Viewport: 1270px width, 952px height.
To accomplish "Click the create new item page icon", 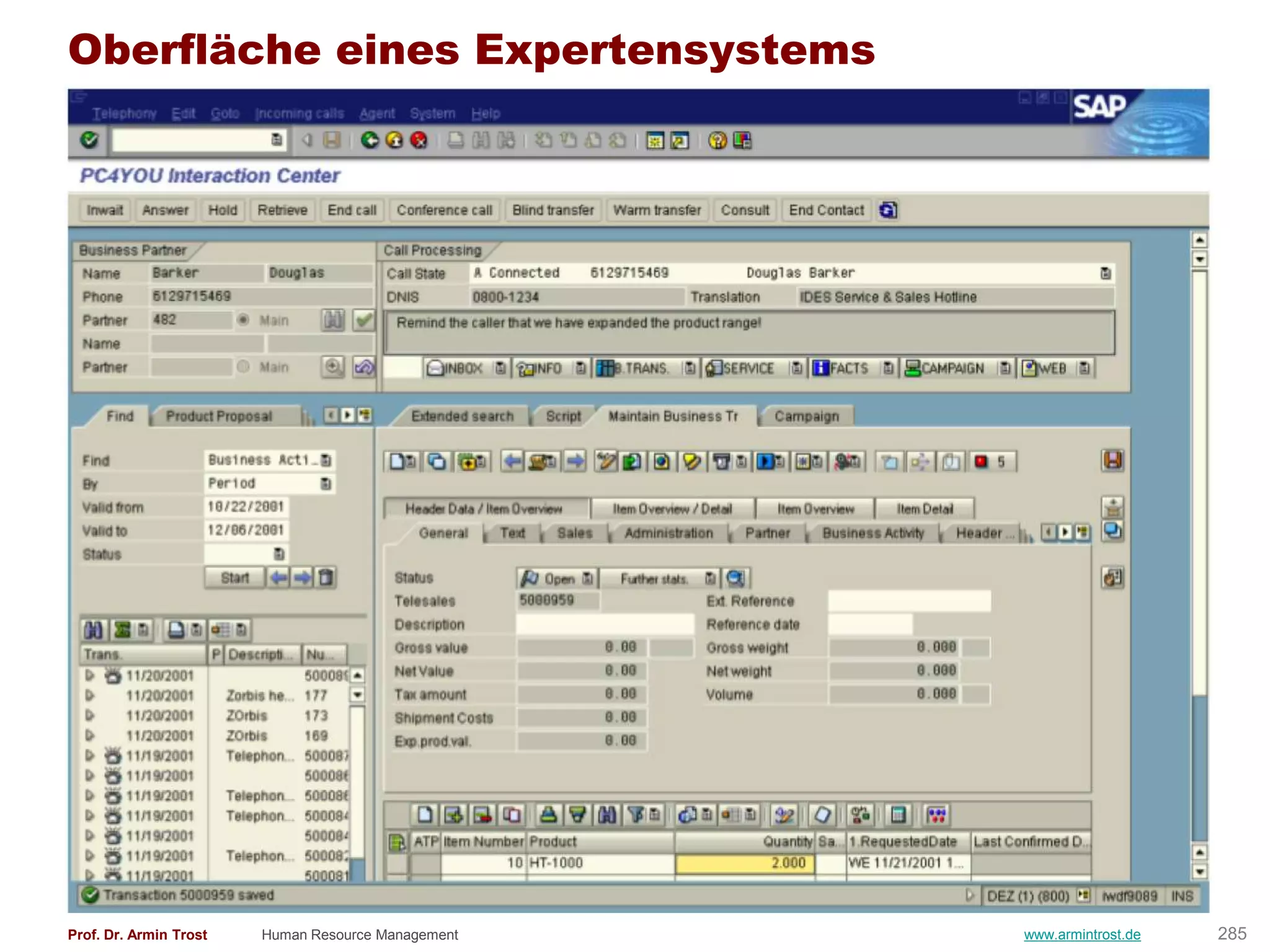I will click(425, 814).
